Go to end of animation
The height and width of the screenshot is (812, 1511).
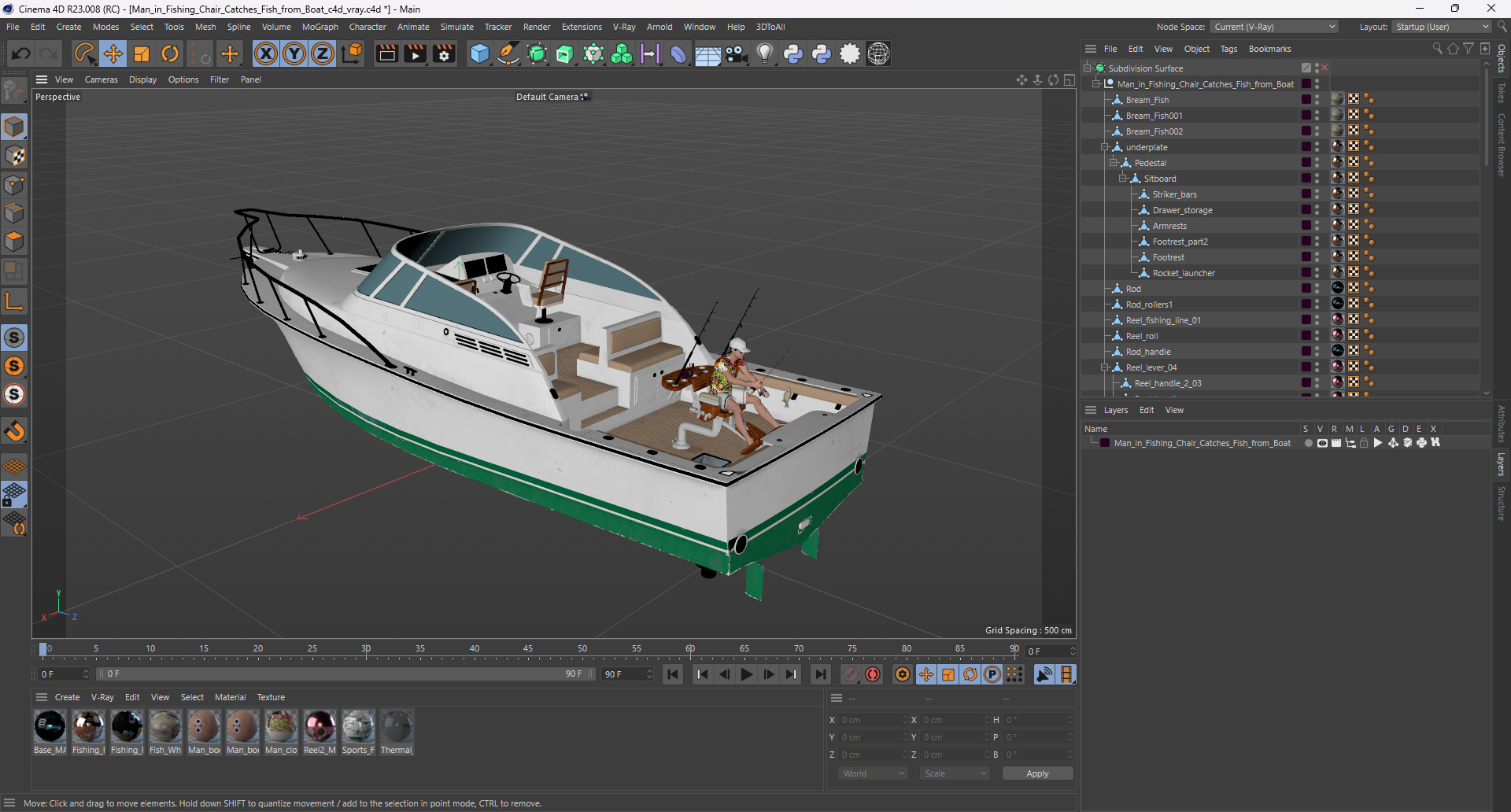(x=820, y=674)
